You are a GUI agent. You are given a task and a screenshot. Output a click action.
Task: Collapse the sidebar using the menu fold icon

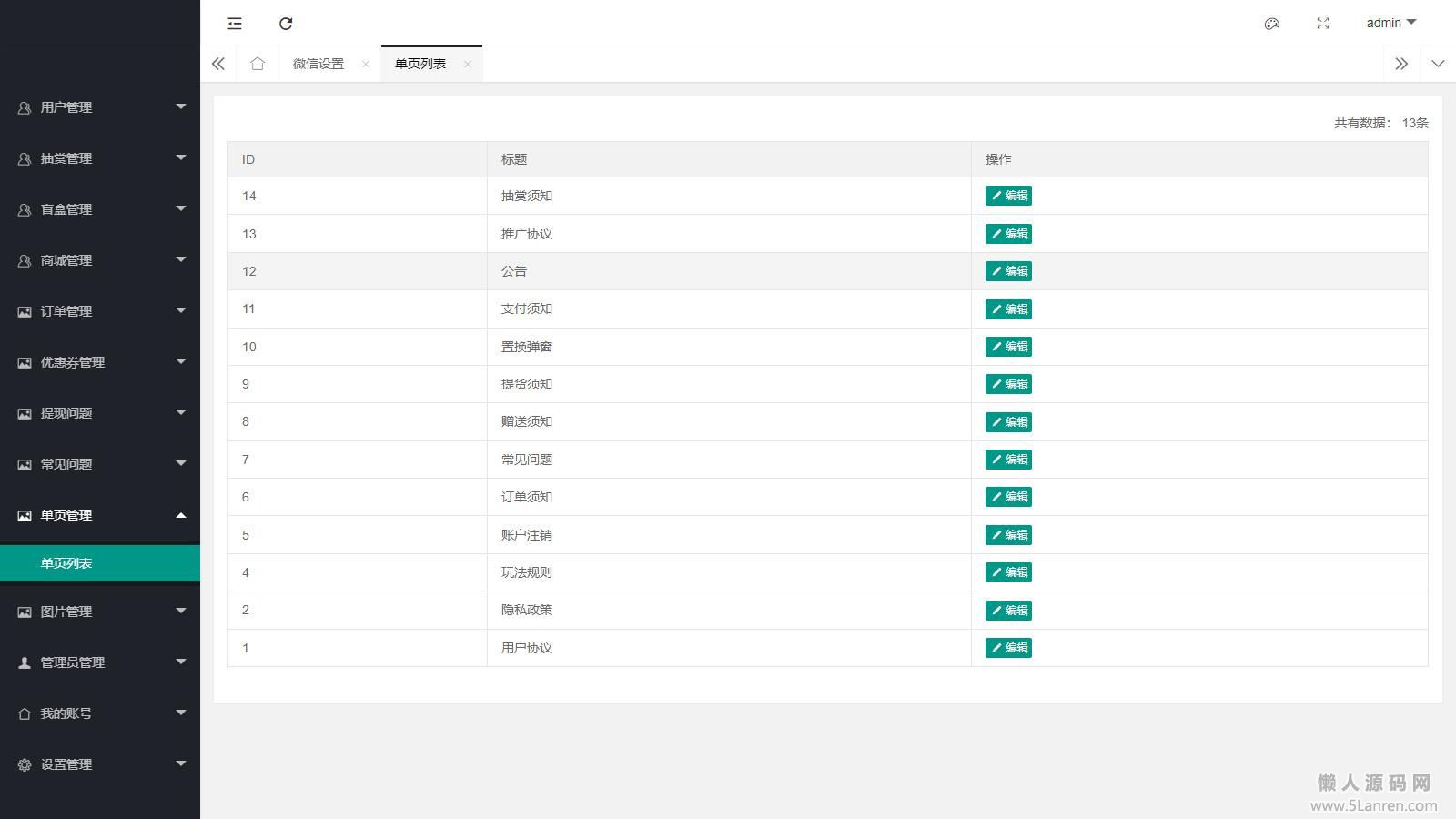tap(235, 24)
